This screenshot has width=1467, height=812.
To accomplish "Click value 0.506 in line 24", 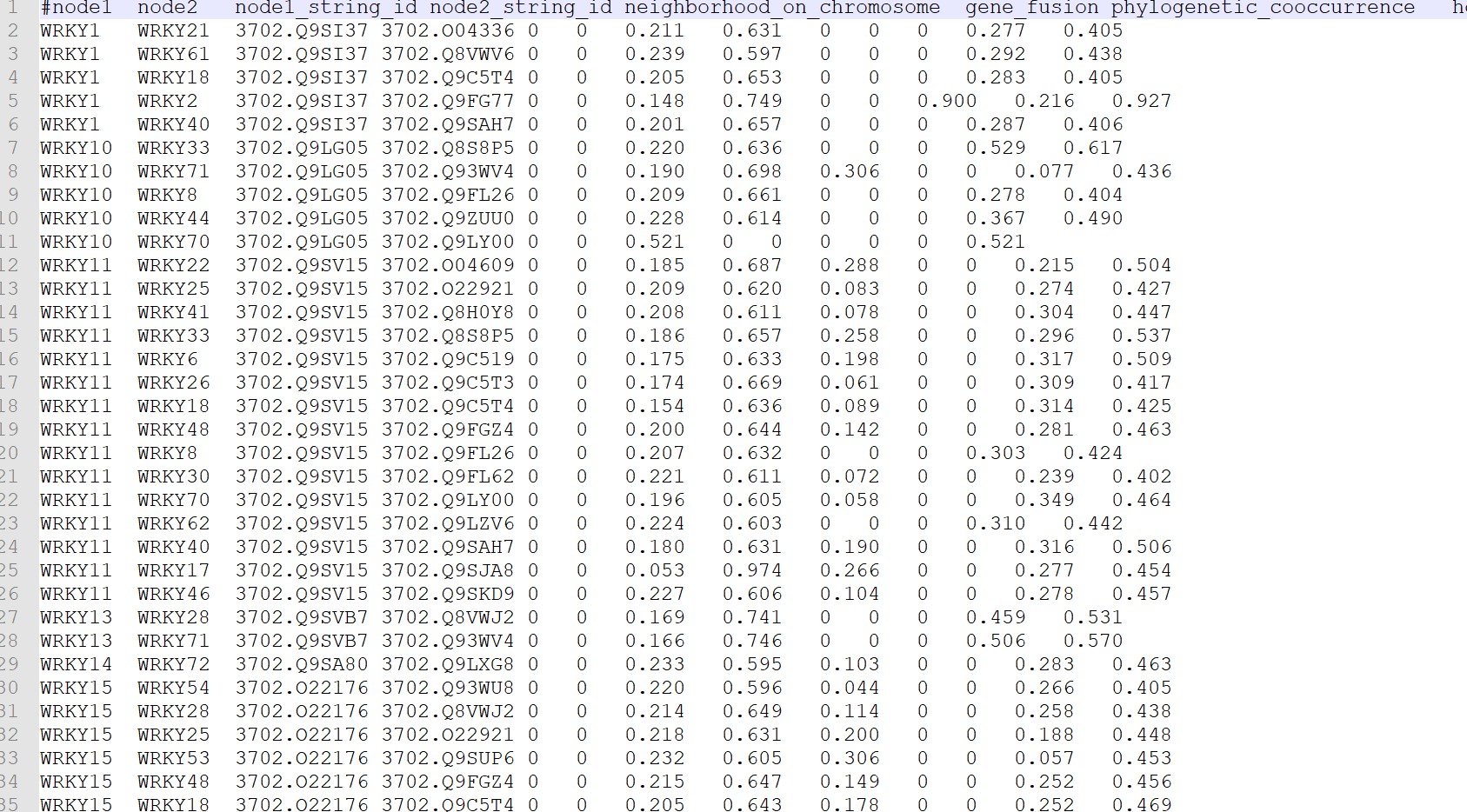I will coord(1142,547).
